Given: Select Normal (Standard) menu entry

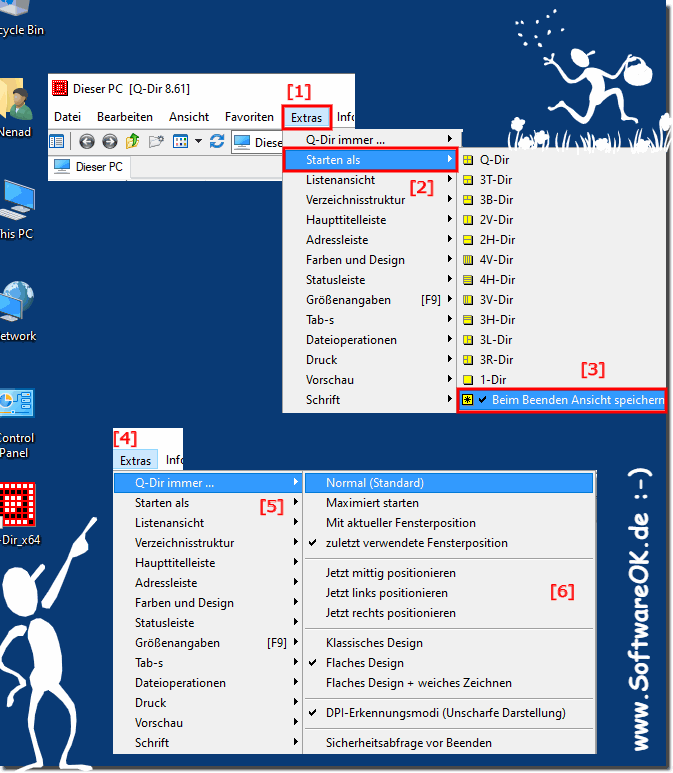Looking at the screenshot, I should coord(449,483).
